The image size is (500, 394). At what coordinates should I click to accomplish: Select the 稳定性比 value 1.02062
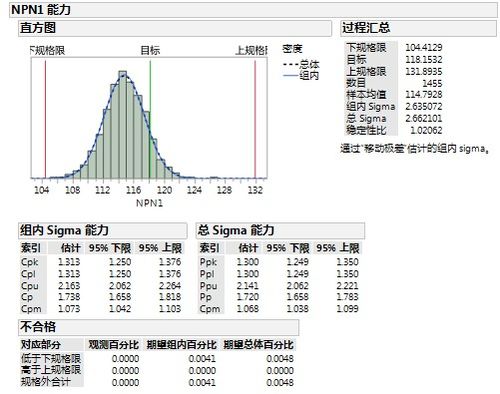[426, 130]
